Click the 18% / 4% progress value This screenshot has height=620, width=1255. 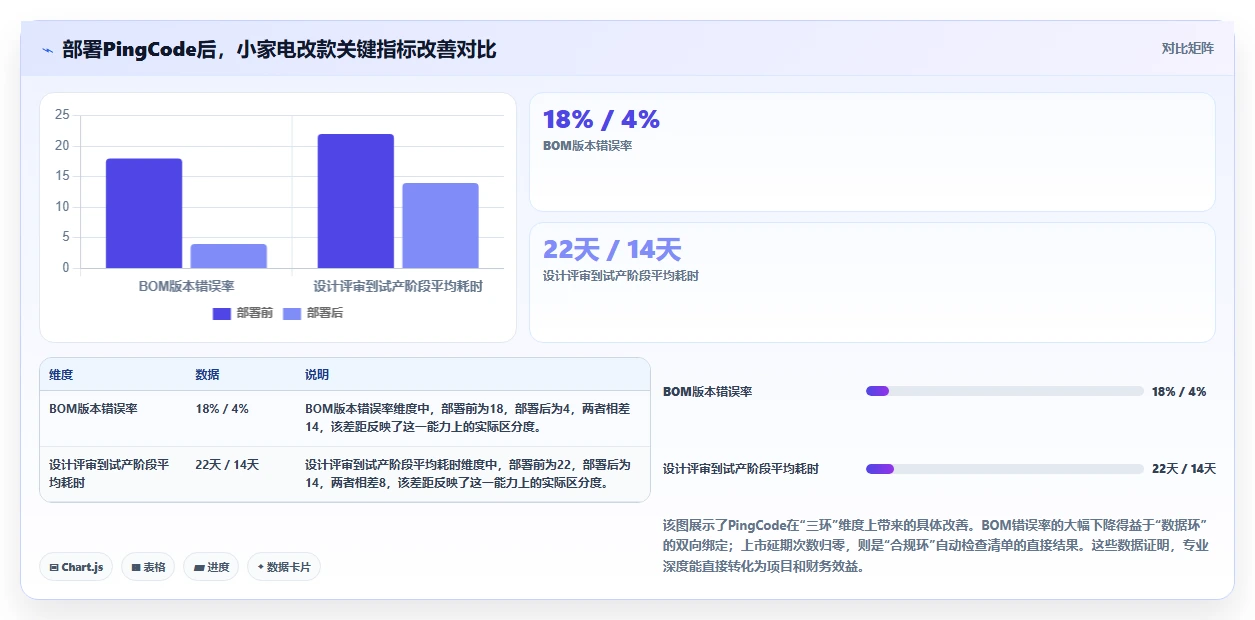(1179, 392)
